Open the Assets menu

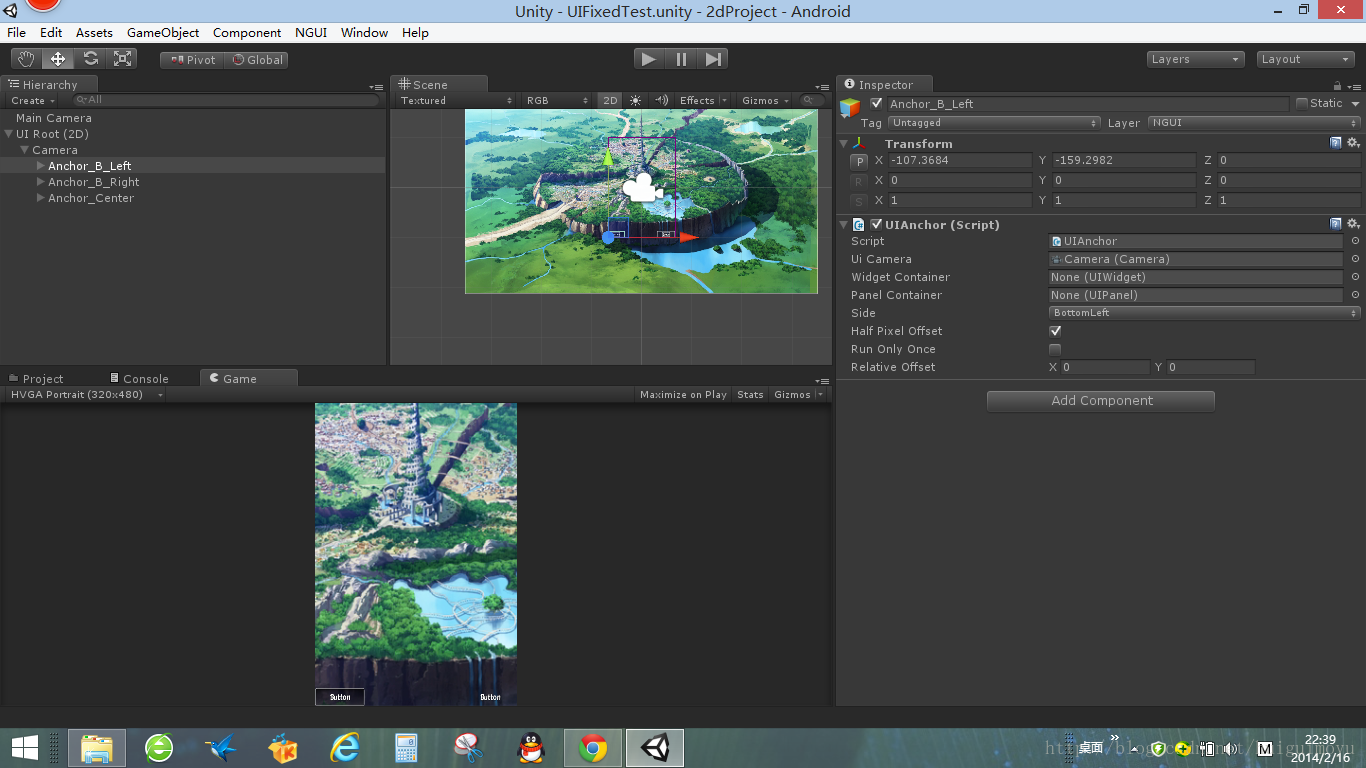[x=94, y=32]
